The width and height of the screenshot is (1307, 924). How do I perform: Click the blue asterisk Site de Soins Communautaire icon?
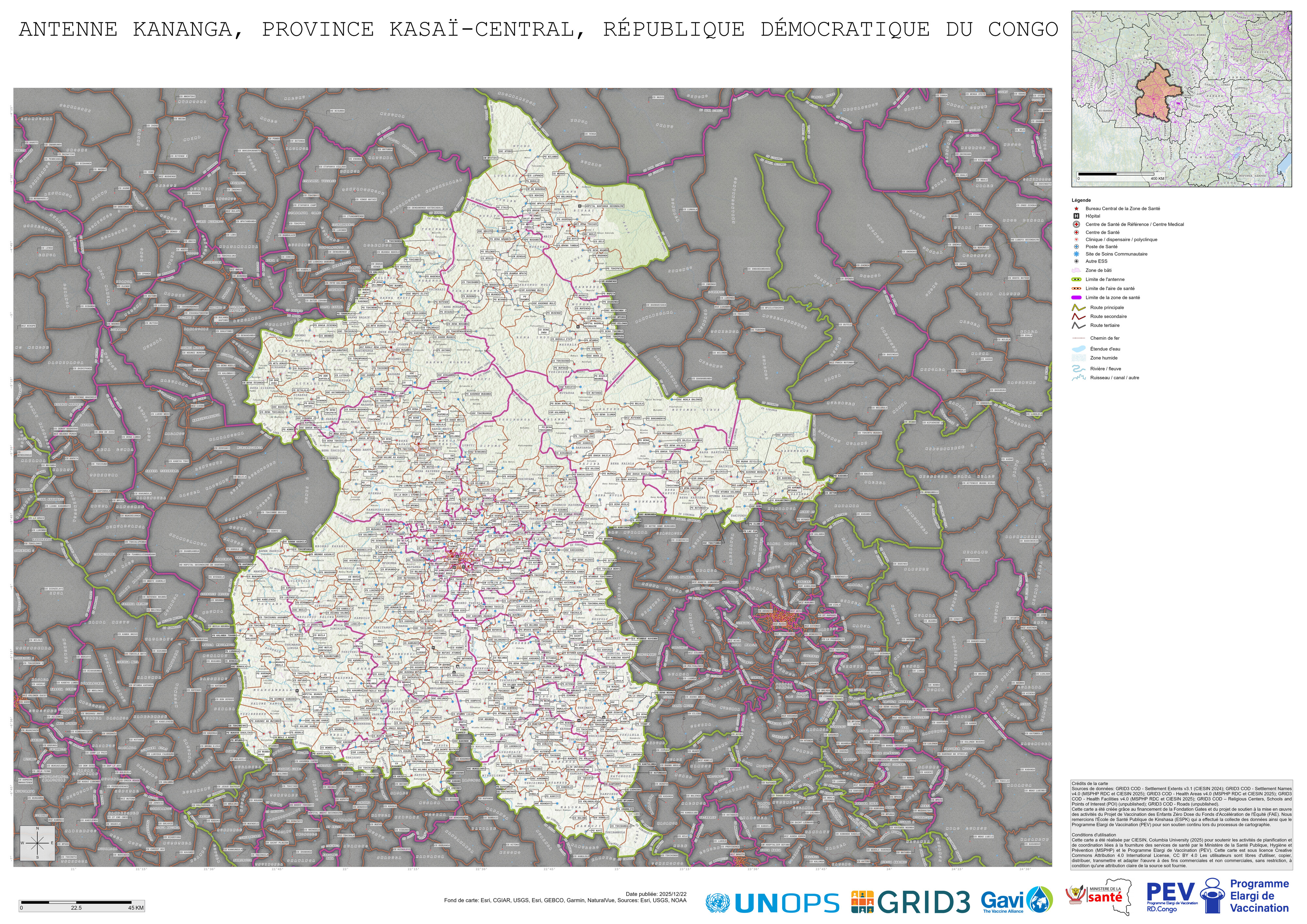[x=1076, y=254]
